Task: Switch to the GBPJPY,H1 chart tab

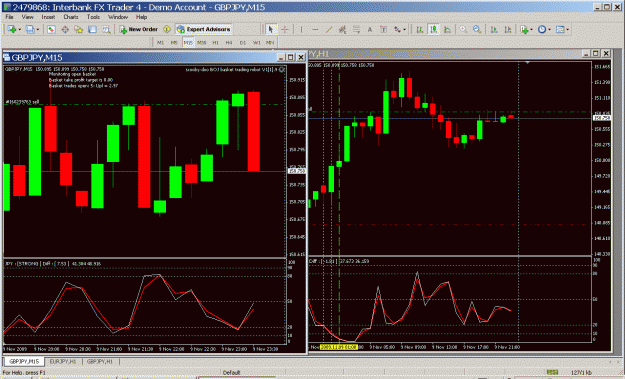Action: click(x=100, y=361)
